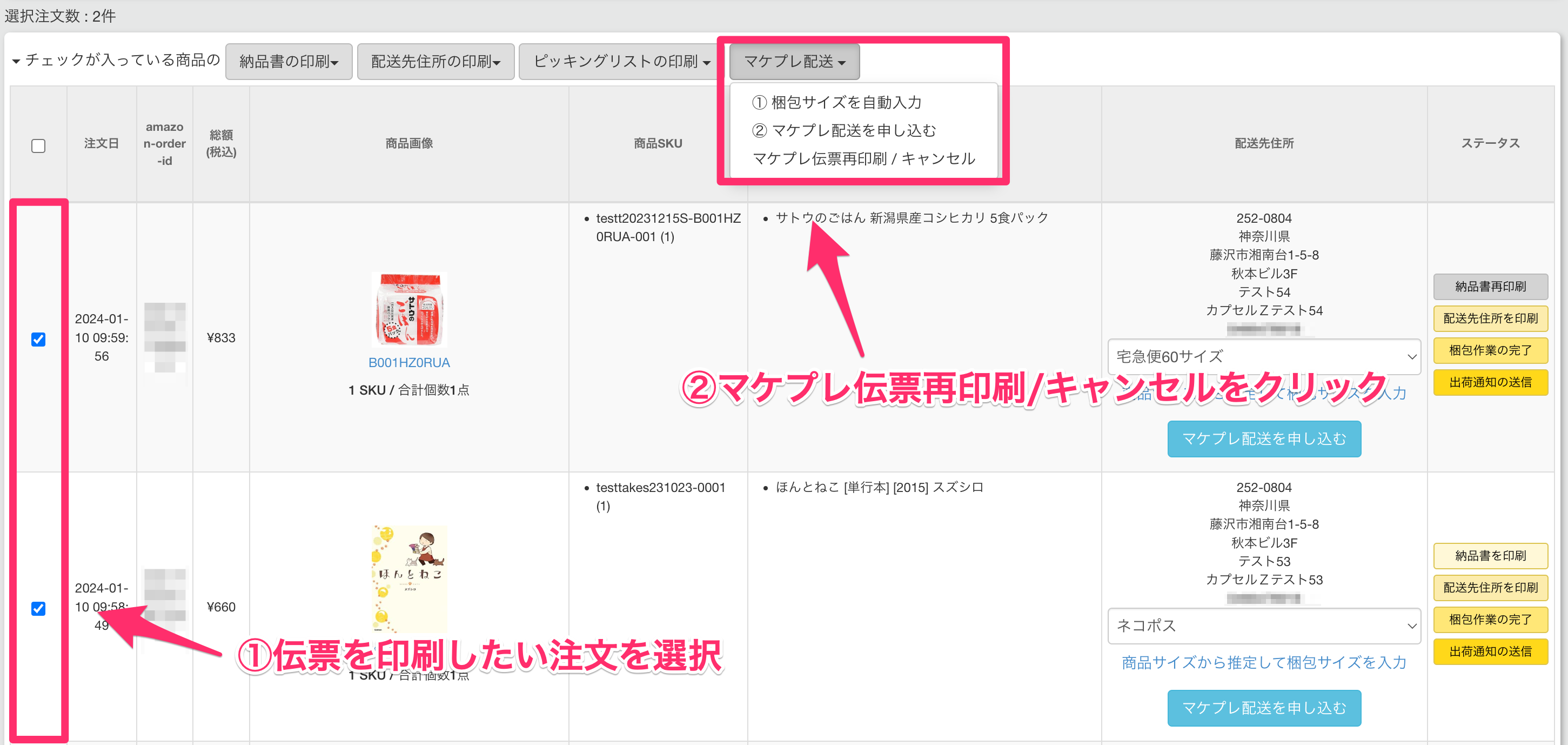Uncheck the サトウのごはん order row
This screenshot has height=745, width=1568.
click(x=38, y=340)
